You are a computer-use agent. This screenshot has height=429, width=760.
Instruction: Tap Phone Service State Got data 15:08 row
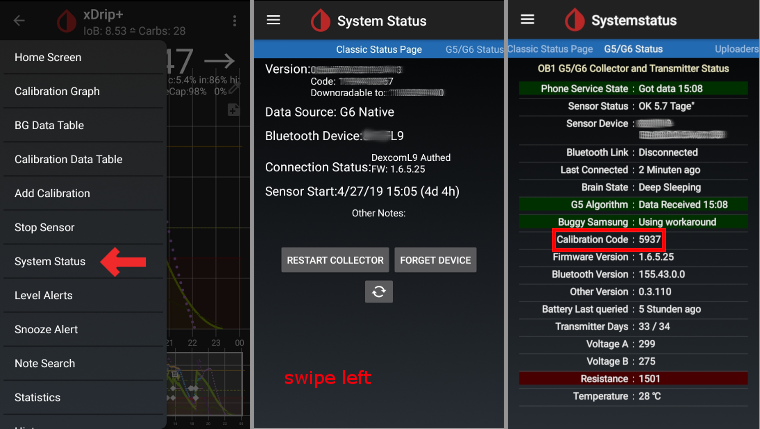click(x=633, y=89)
